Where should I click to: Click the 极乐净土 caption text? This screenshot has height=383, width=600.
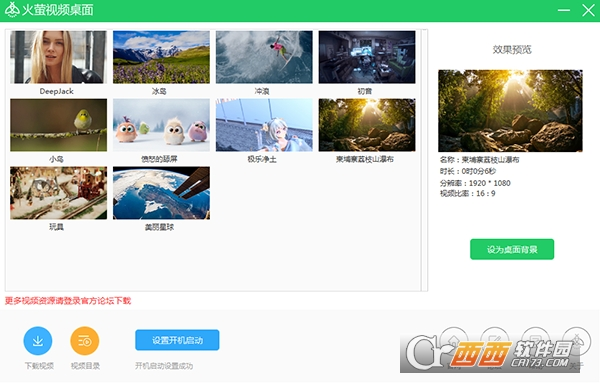click(x=262, y=159)
